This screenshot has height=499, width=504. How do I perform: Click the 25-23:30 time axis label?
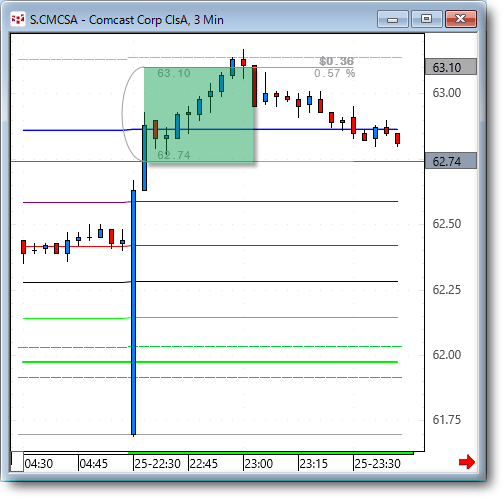click(x=377, y=464)
